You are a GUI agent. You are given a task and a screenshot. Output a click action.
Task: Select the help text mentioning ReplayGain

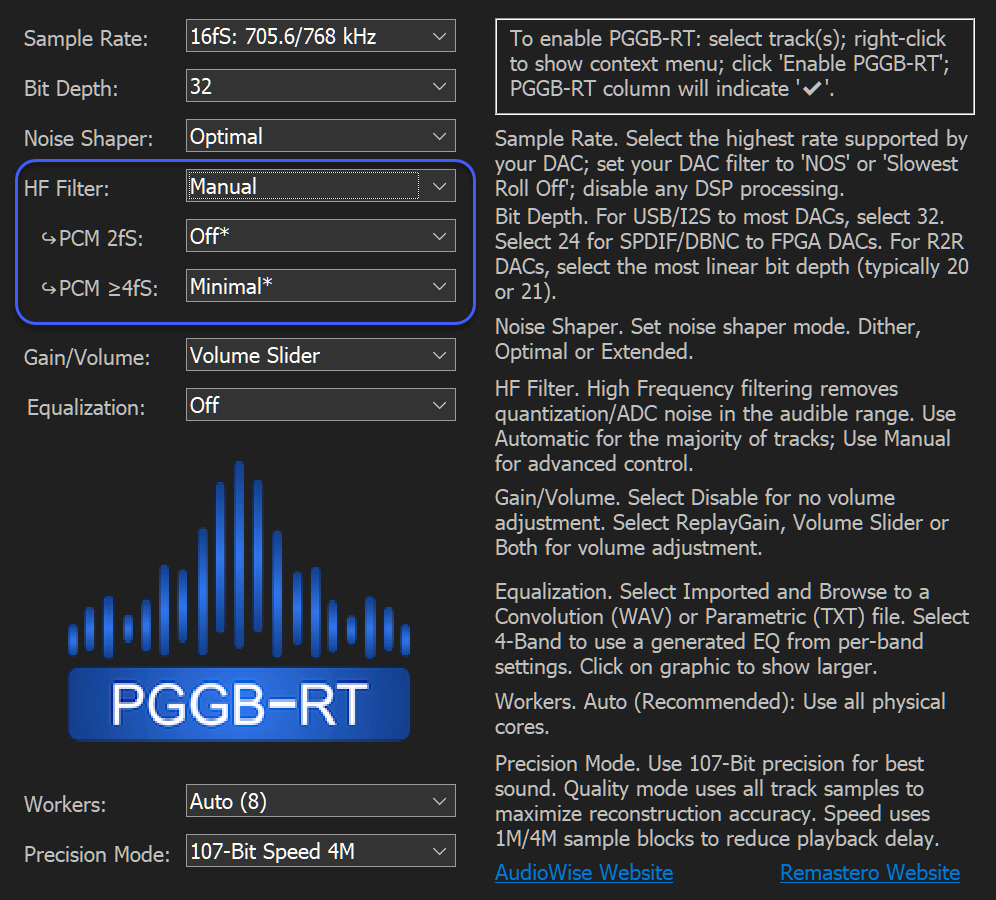[x=722, y=523]
